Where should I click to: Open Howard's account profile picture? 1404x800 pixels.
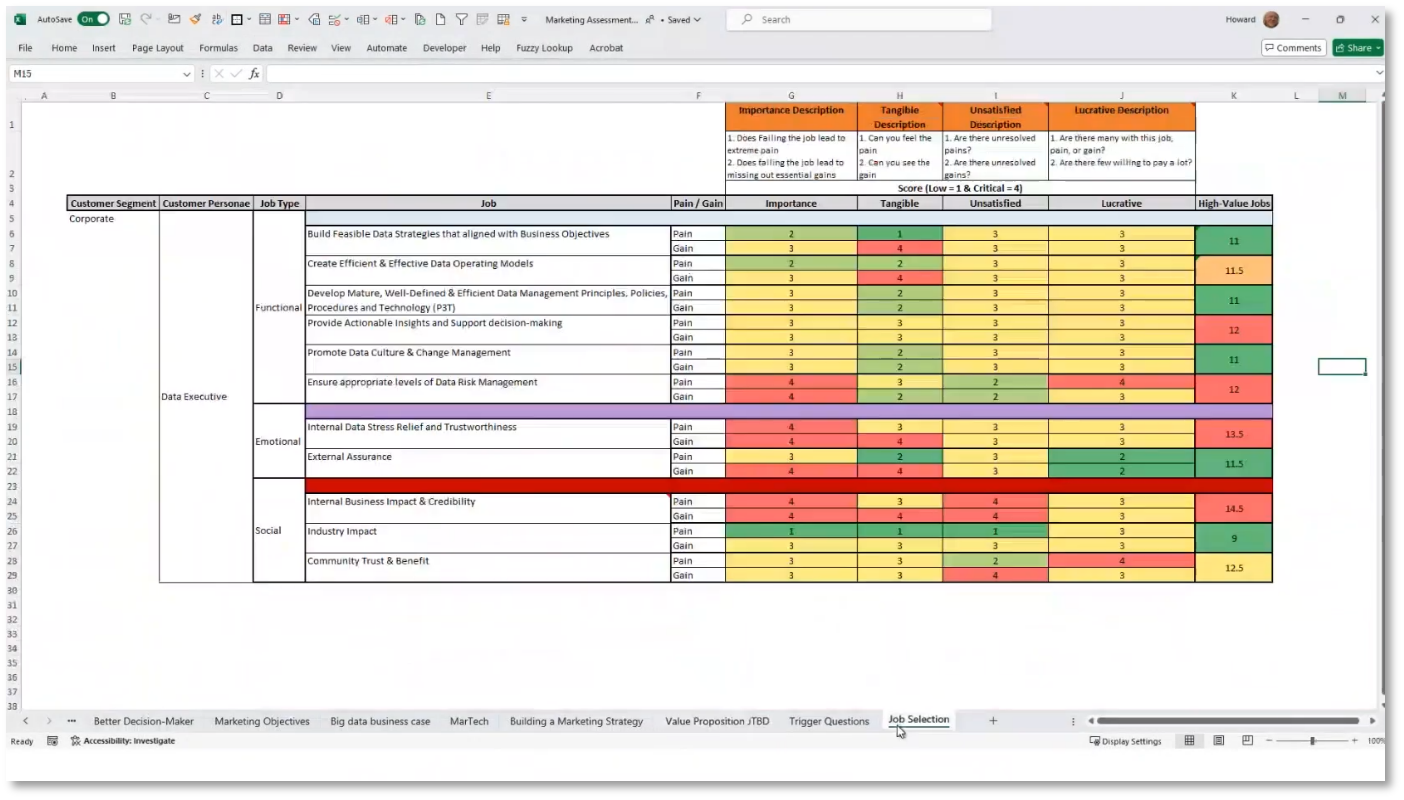coord(1271,19)
